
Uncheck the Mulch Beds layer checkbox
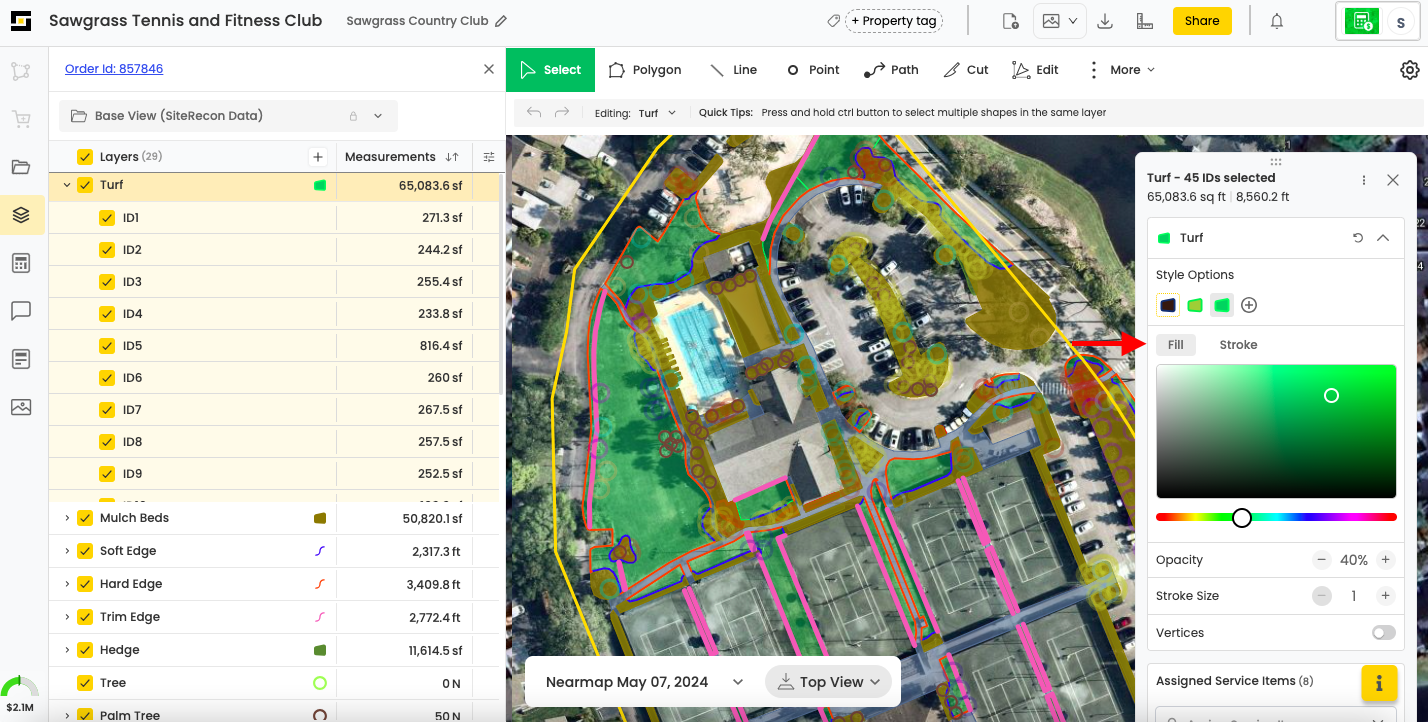[x=85, y=518]
